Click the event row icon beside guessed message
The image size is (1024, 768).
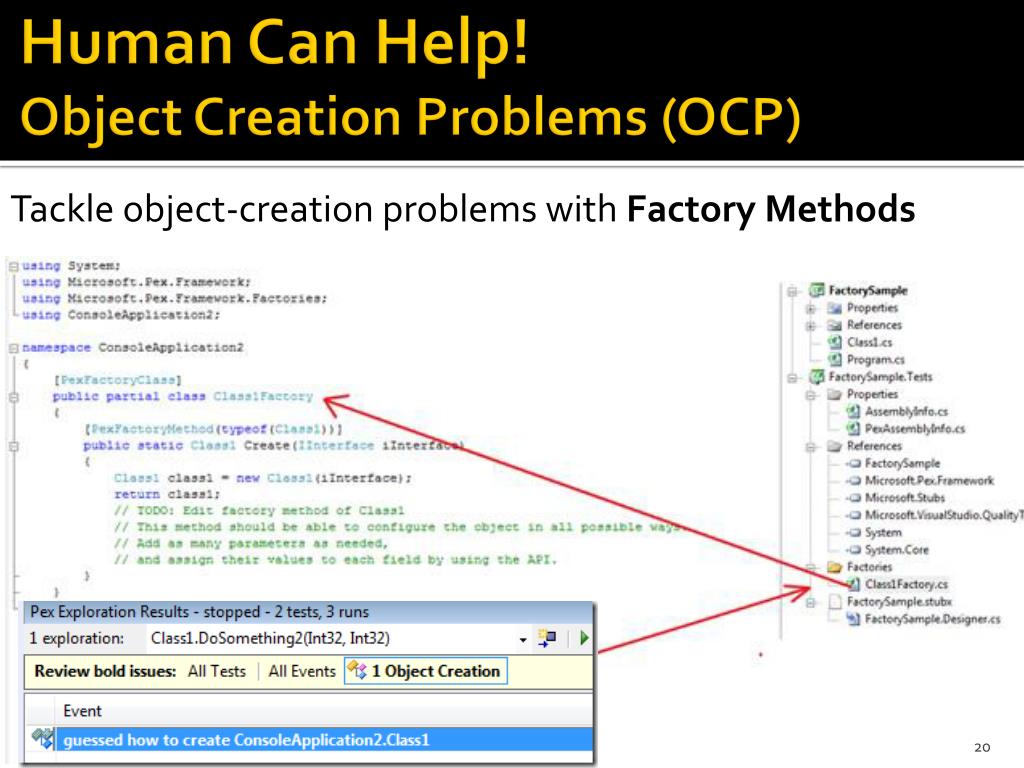coord(43,739)
